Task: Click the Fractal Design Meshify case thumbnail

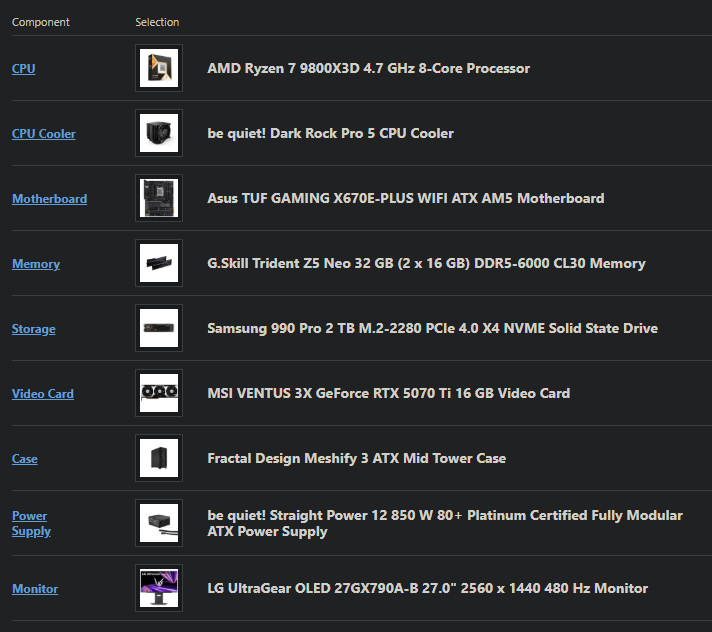Action: pyautogui.click(x=159, y=458)
